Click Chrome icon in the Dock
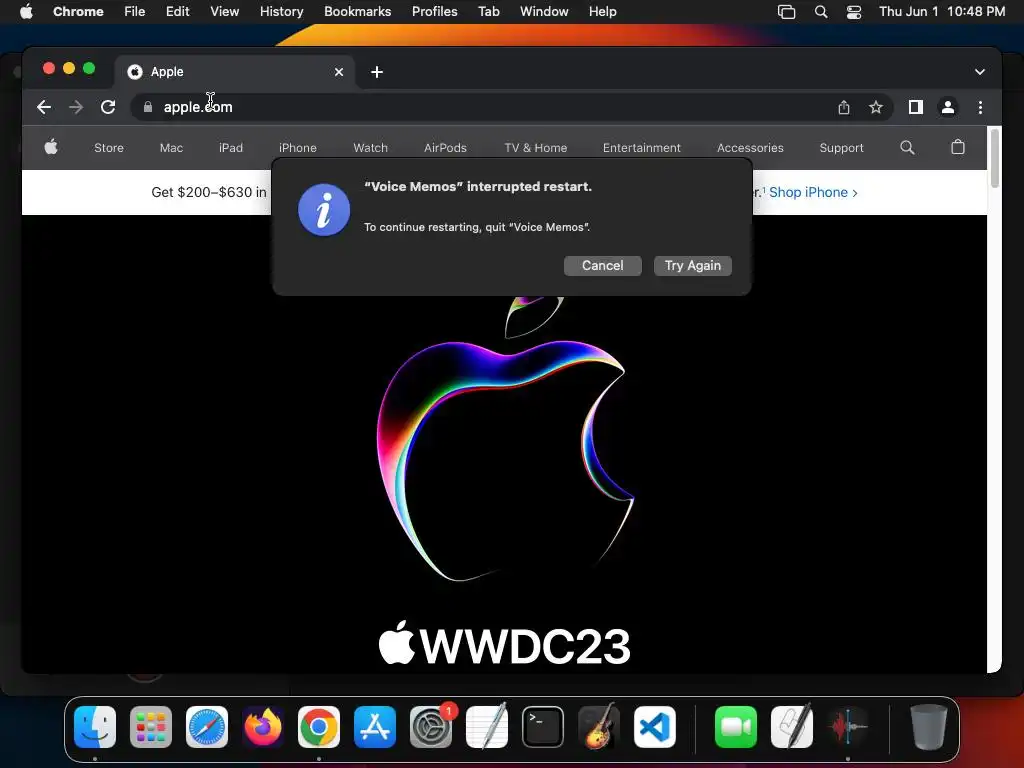The width and height of the screenshot is (1024, 768). point(319,727)
